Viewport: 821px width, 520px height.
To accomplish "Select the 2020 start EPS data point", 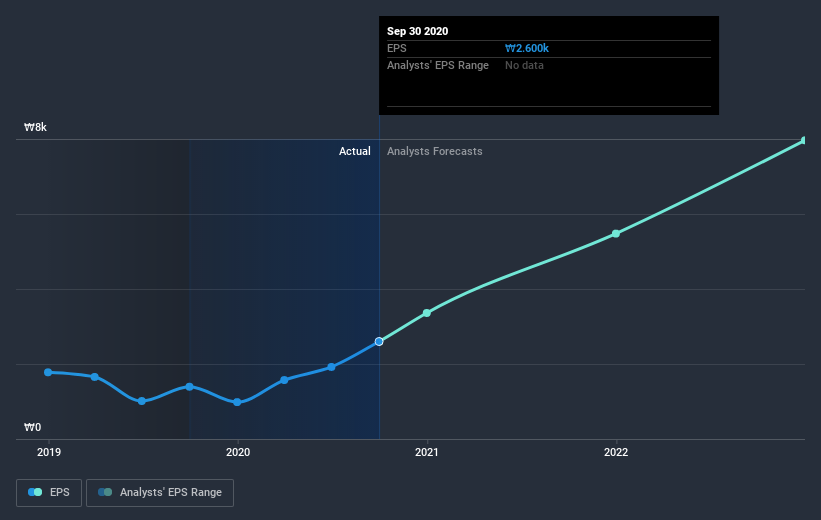I will pyautogui.click(x=237, y=402).
